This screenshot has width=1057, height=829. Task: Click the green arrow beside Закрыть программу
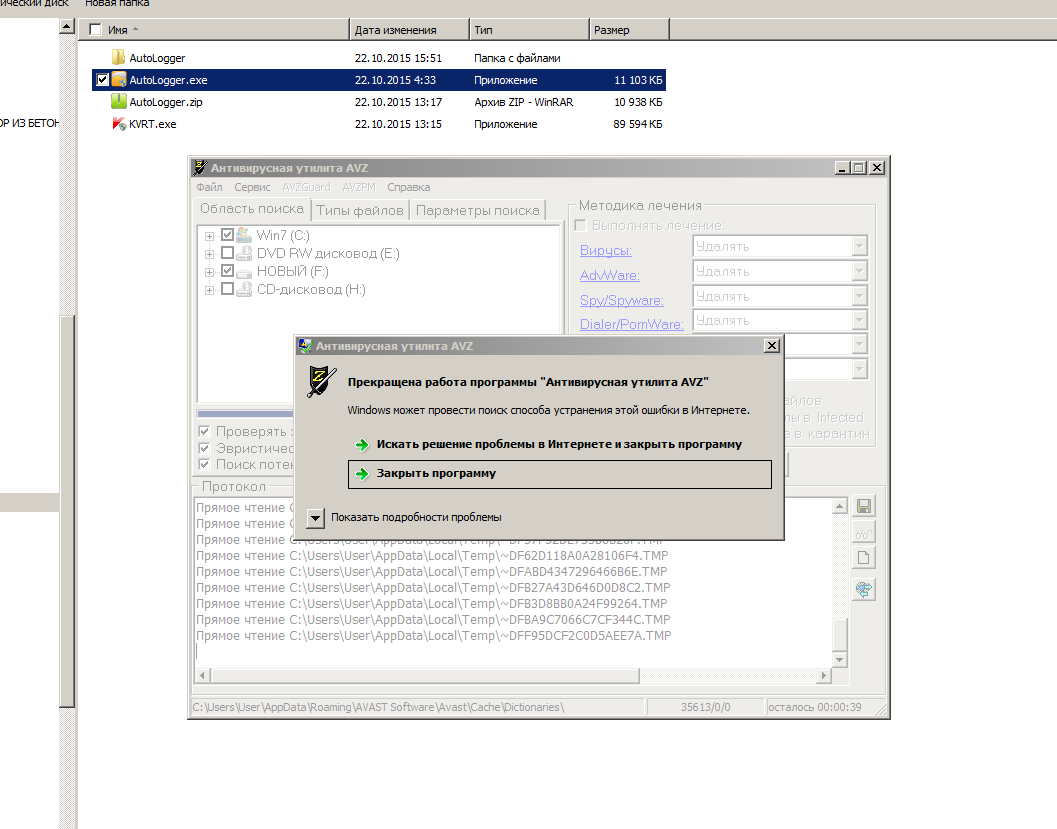pyautogui.click(x=362, y=474)
